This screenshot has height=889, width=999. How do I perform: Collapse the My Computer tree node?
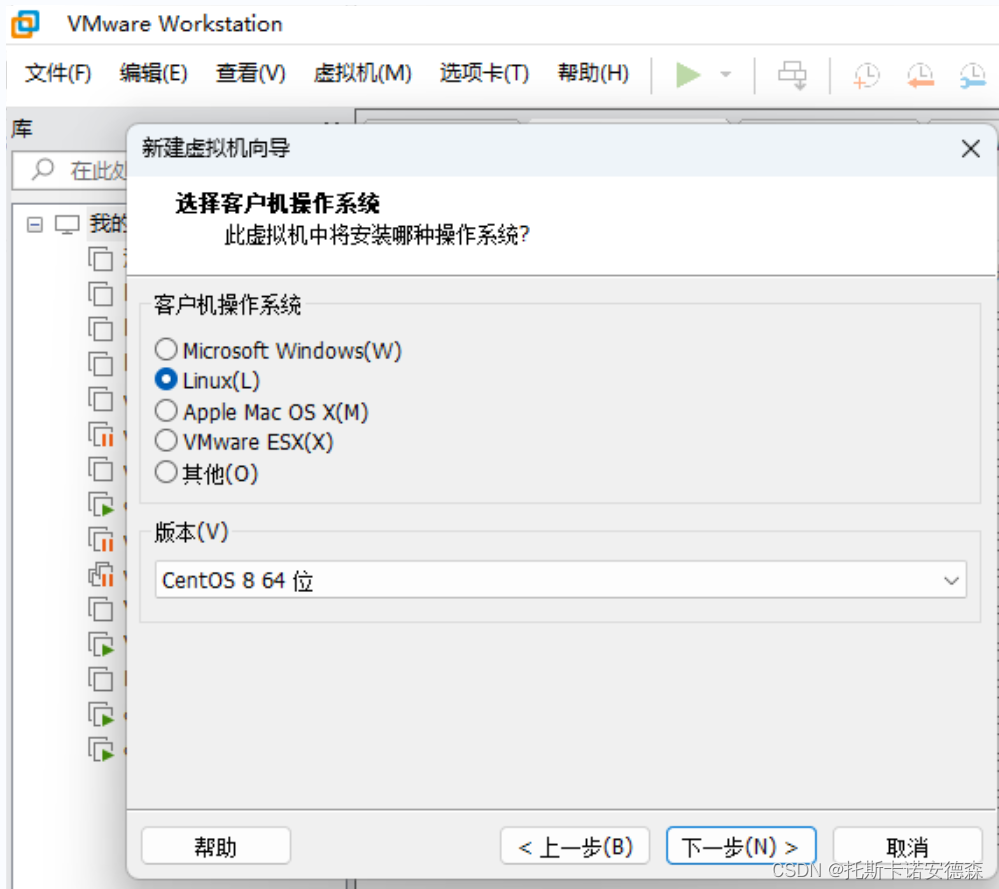point(35,224)
